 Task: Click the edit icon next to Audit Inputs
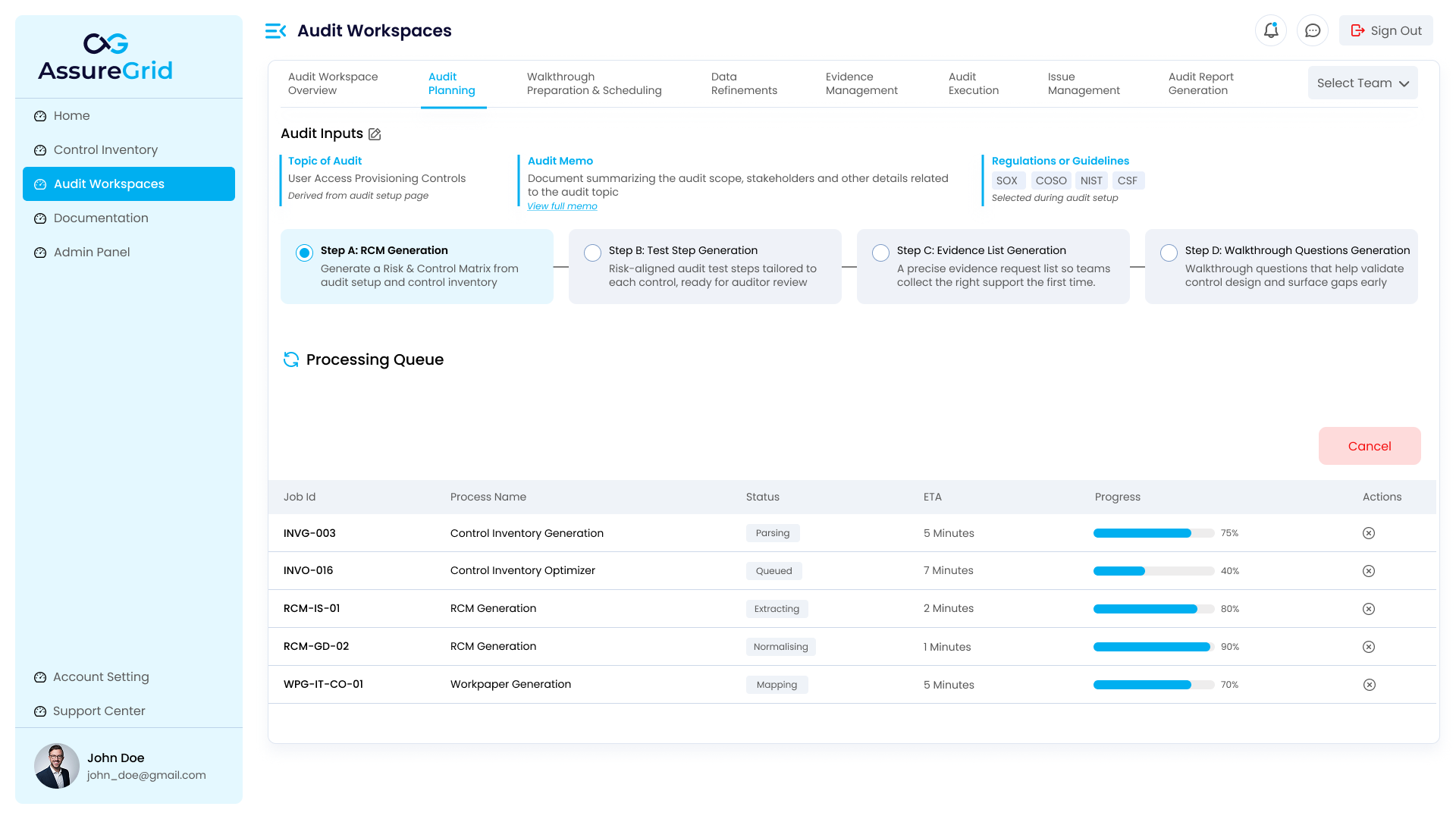(375, 133)
